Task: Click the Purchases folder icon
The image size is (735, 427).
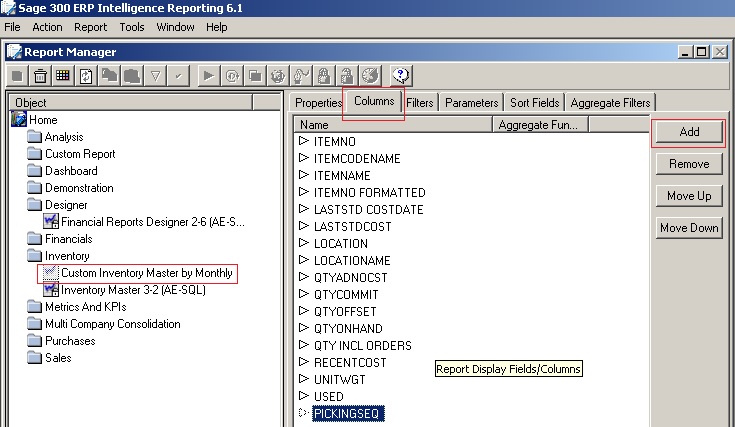Action: [x=34, y=341]
